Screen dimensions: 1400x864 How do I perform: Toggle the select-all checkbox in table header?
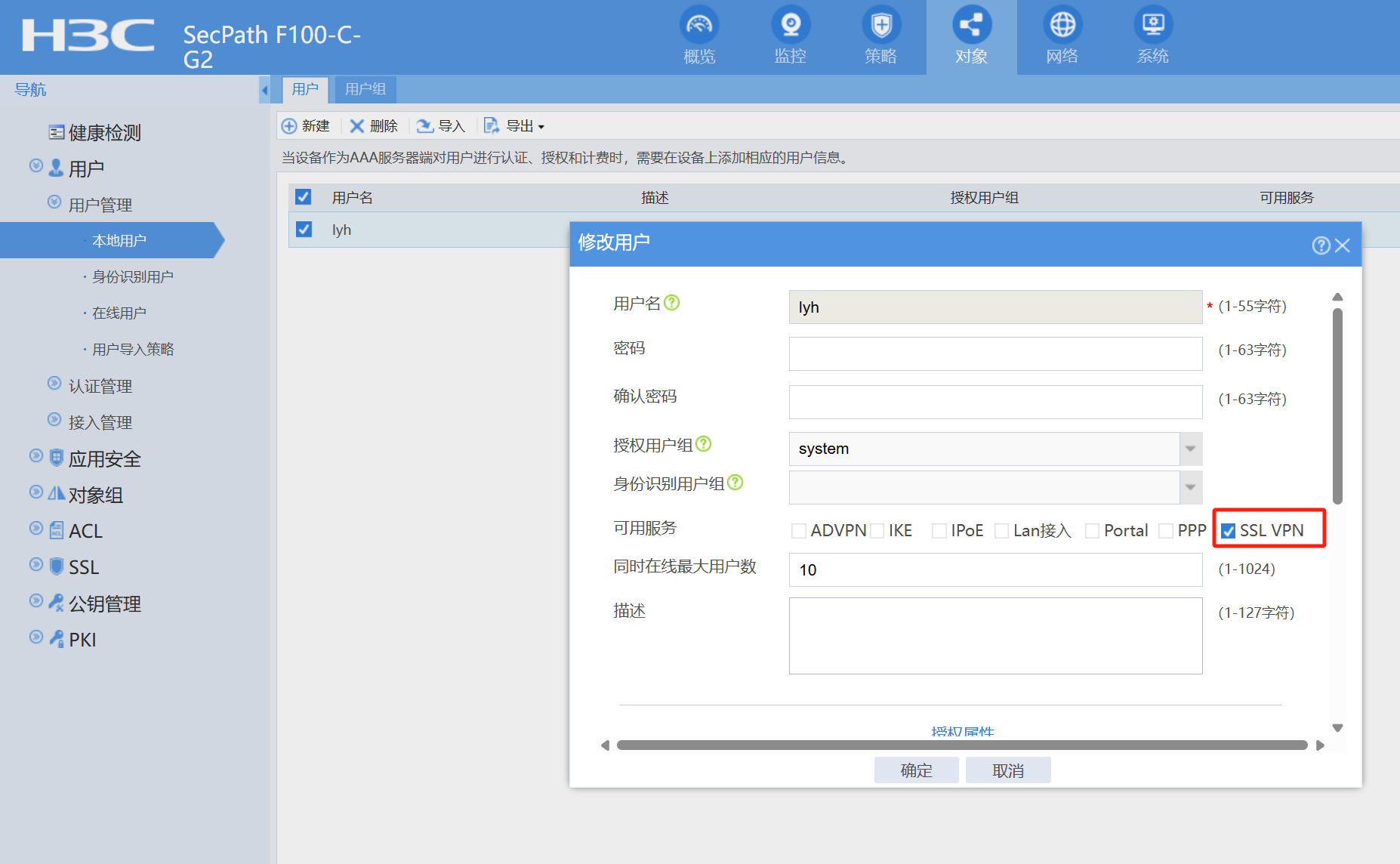pyautogui.click(x=304, y=197)
